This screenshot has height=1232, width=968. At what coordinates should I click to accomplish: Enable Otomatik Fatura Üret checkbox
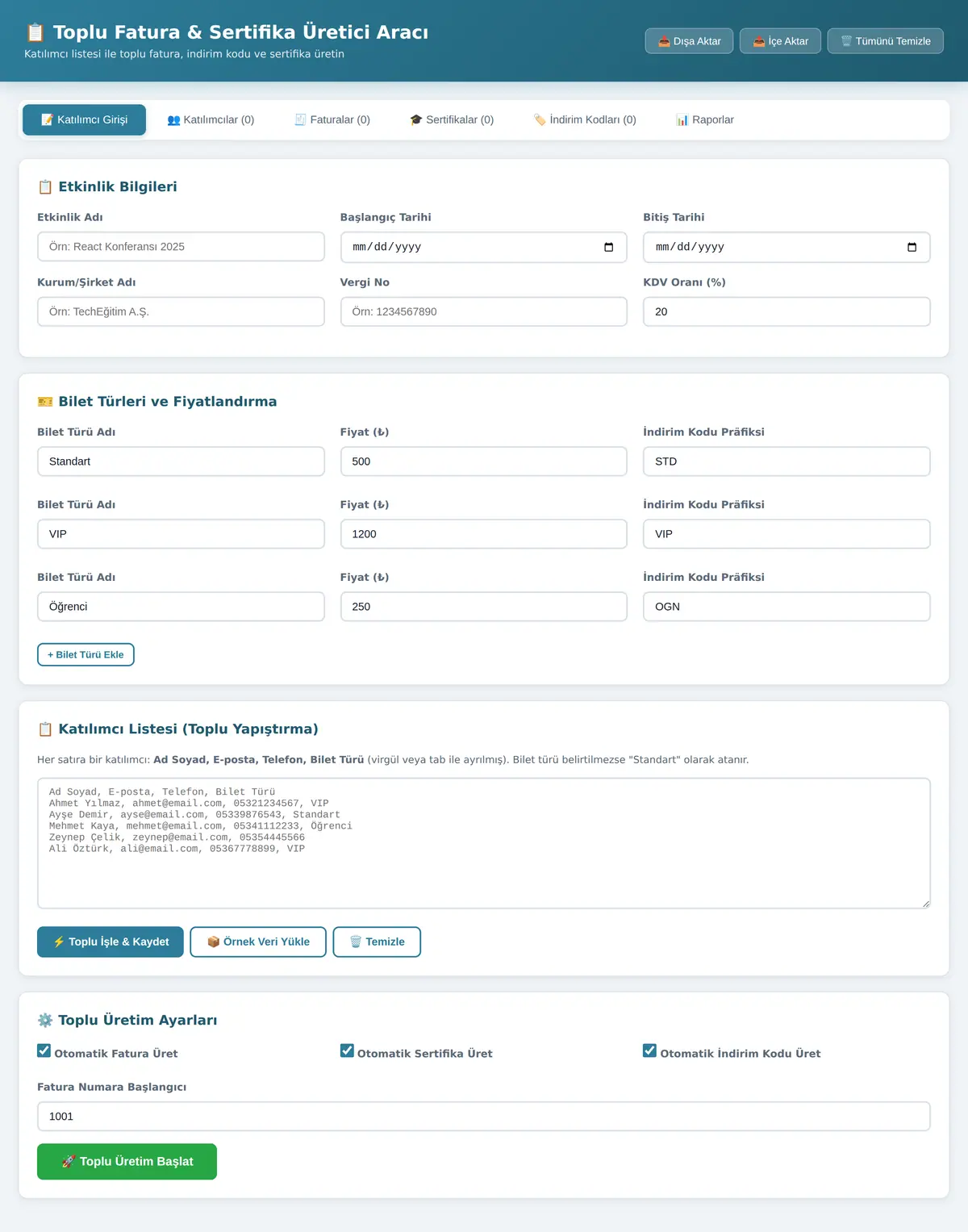44,1050
